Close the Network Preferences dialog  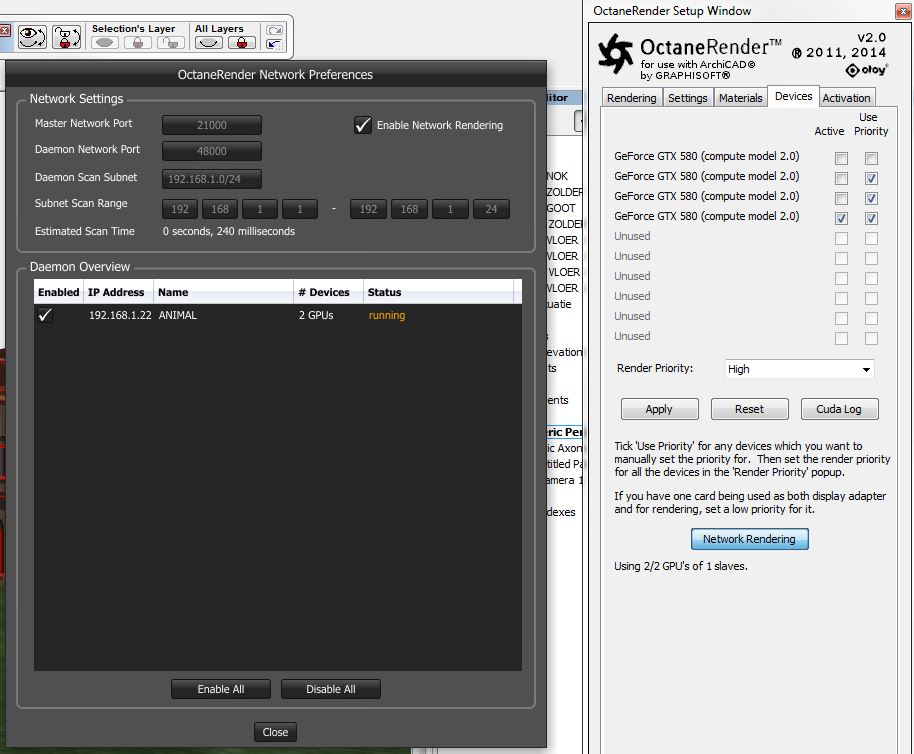[275, 732]
